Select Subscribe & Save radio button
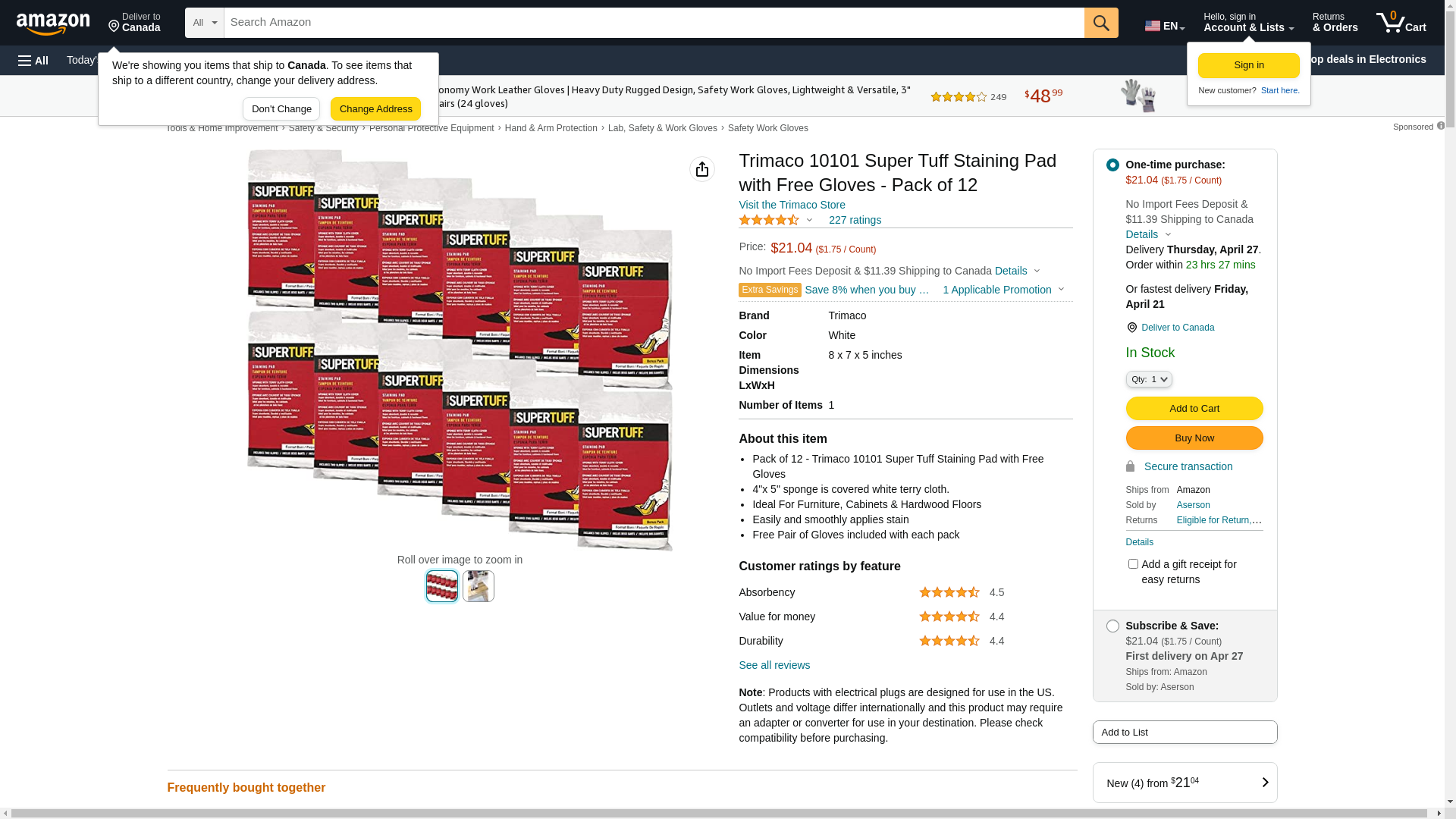Image resolution: width=1456 pixels, height=819 pixels. click(1112, 626)
